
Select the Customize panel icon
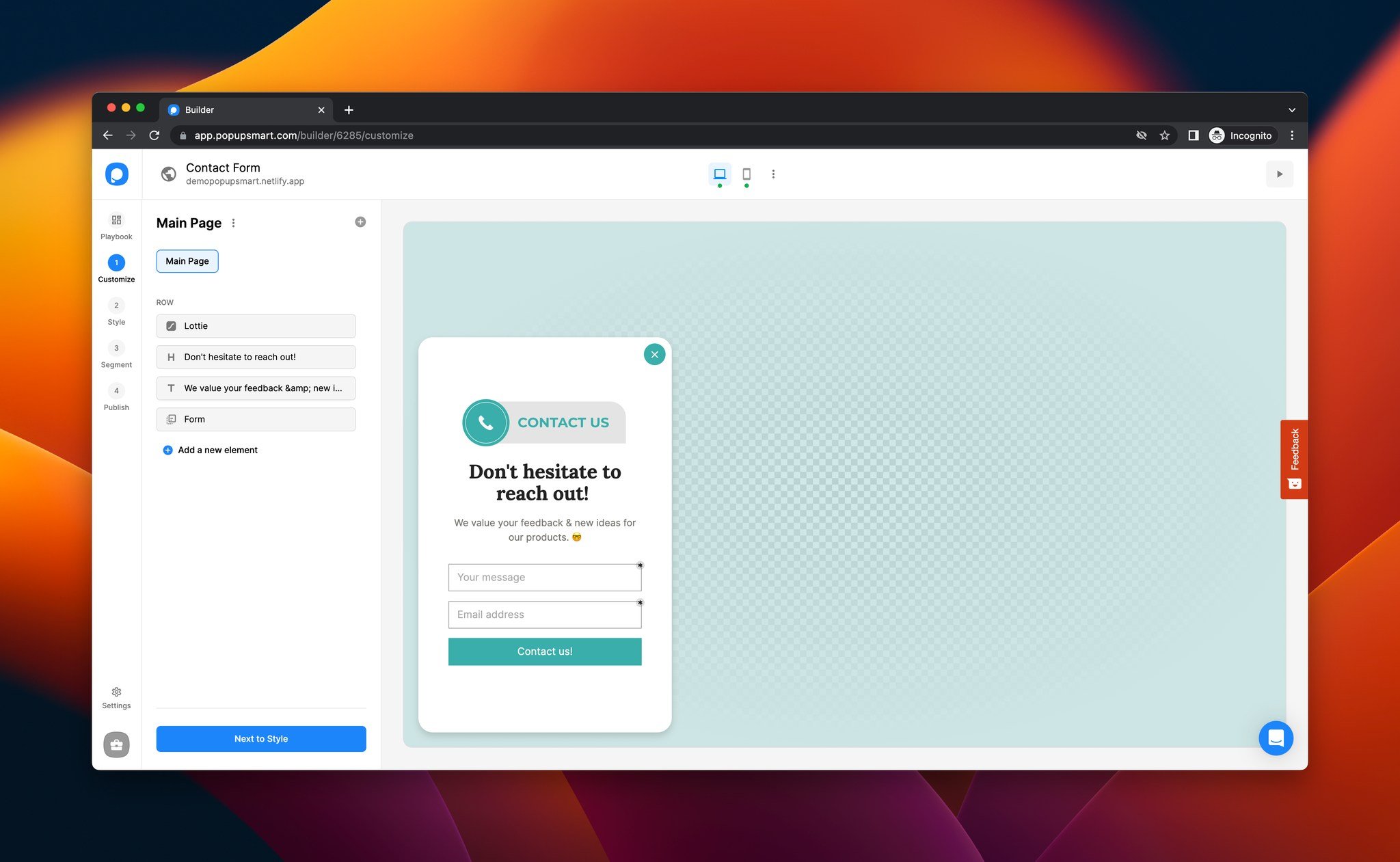pos(116,263)
